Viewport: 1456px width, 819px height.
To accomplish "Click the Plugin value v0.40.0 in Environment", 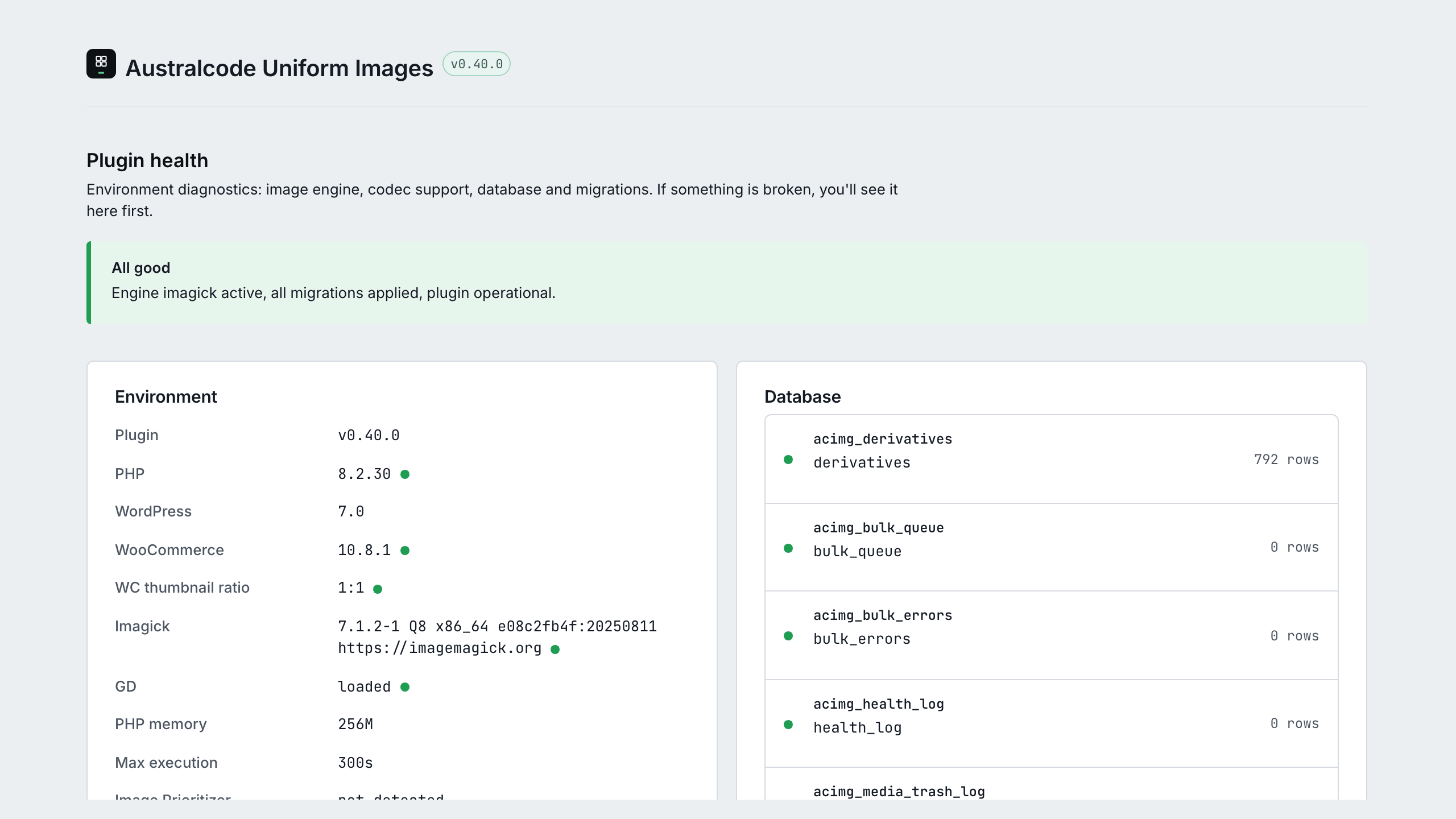I will click(x=369, y=435).
